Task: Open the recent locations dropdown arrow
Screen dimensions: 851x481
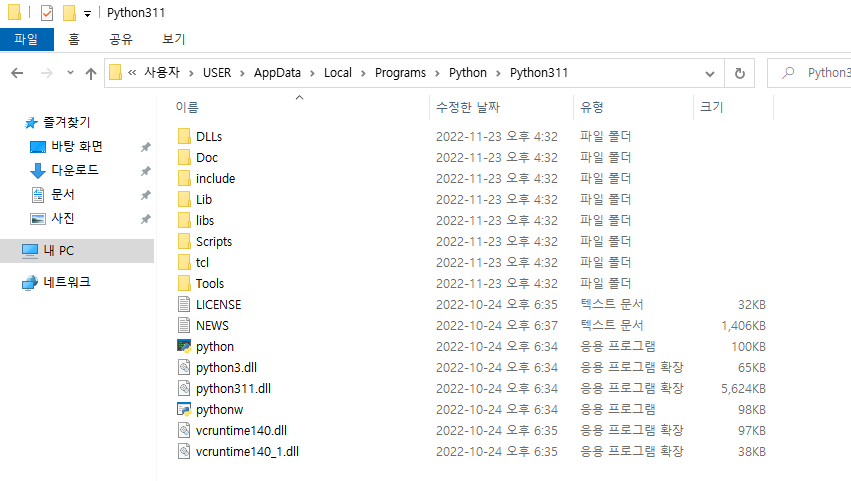Action: pos(70,73)
